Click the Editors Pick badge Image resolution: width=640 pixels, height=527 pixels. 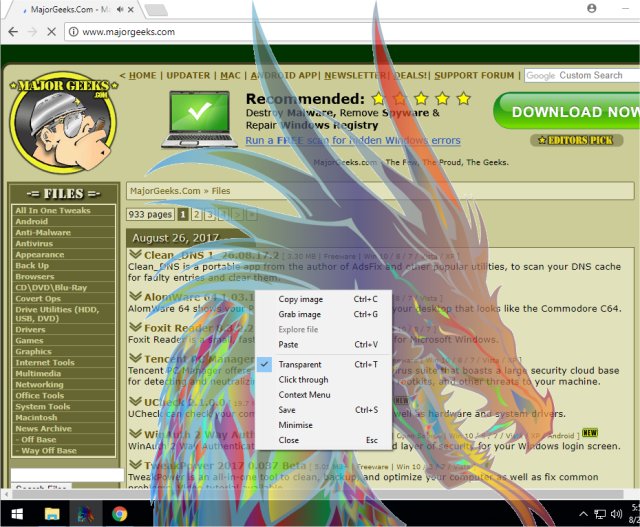pyautogui.click(x=576, y=140)
